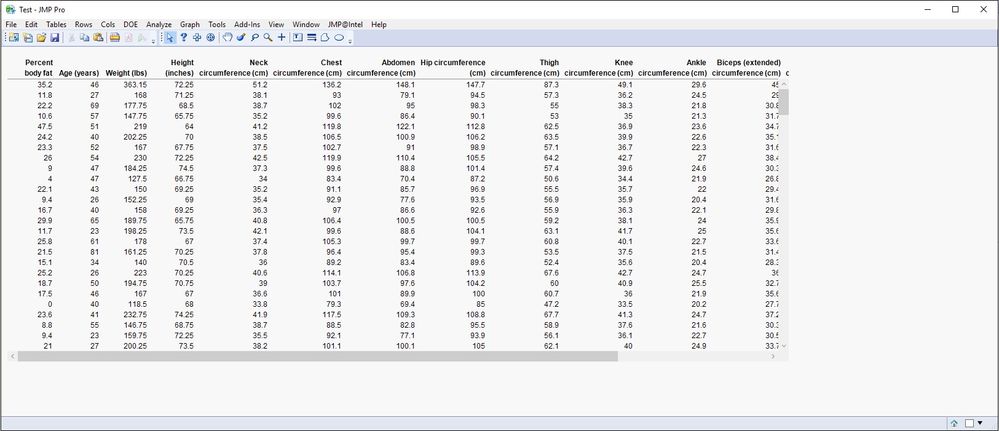The height and width of the screenshot is (431, 999).
Task: Click the Paste clipboard icon
Action: (98, 38)
